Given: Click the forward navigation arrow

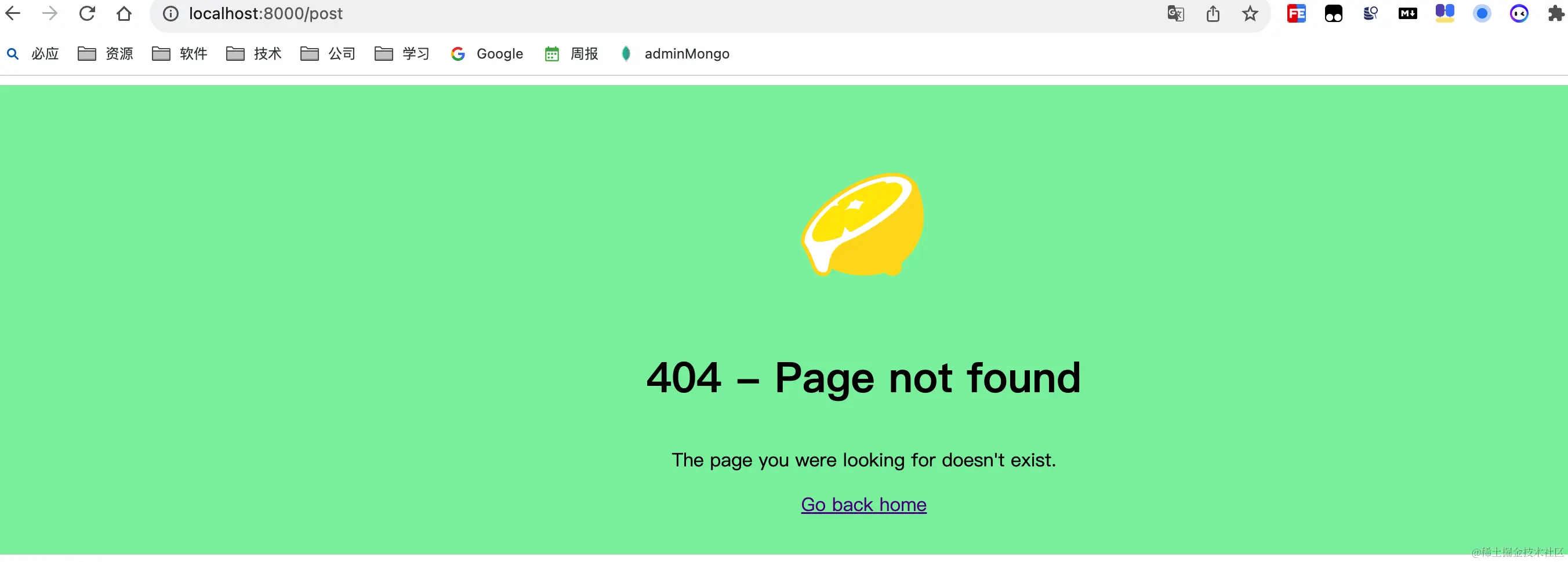Looking at the screenshot, I should tap(50, 13).
